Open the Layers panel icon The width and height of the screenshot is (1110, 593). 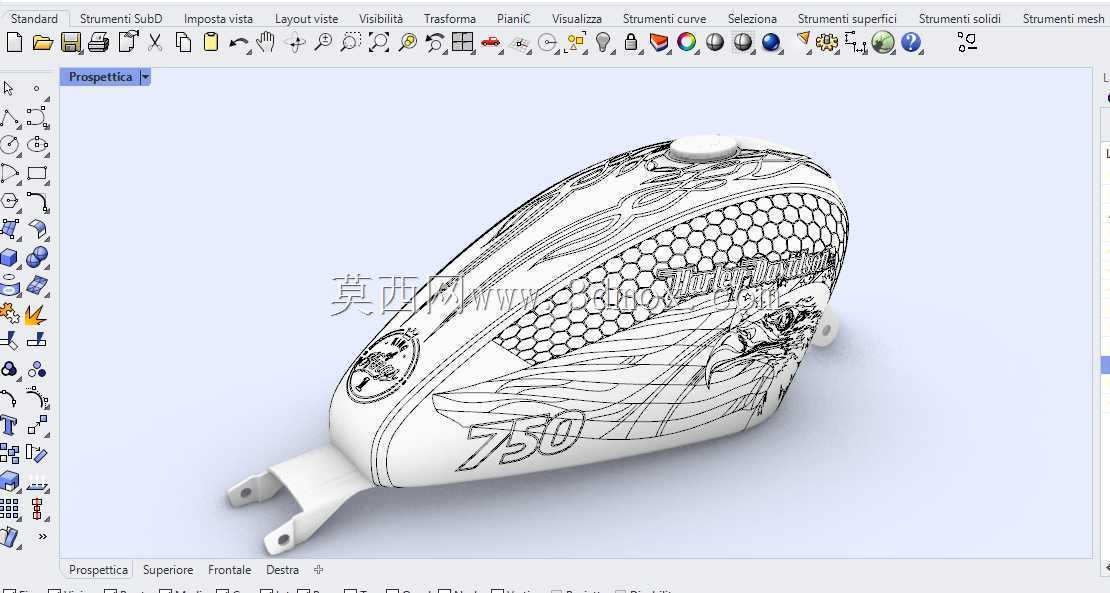click(659, 43)
